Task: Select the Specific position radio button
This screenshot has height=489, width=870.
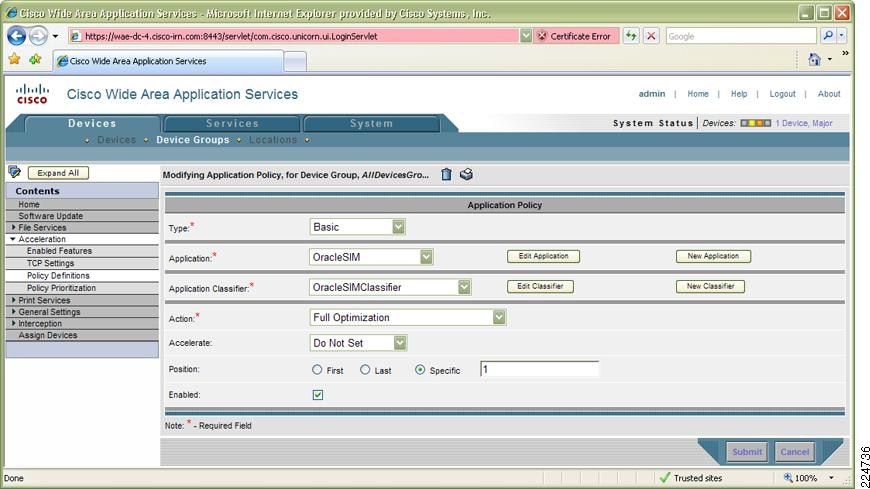Action: tap(420, 369)
